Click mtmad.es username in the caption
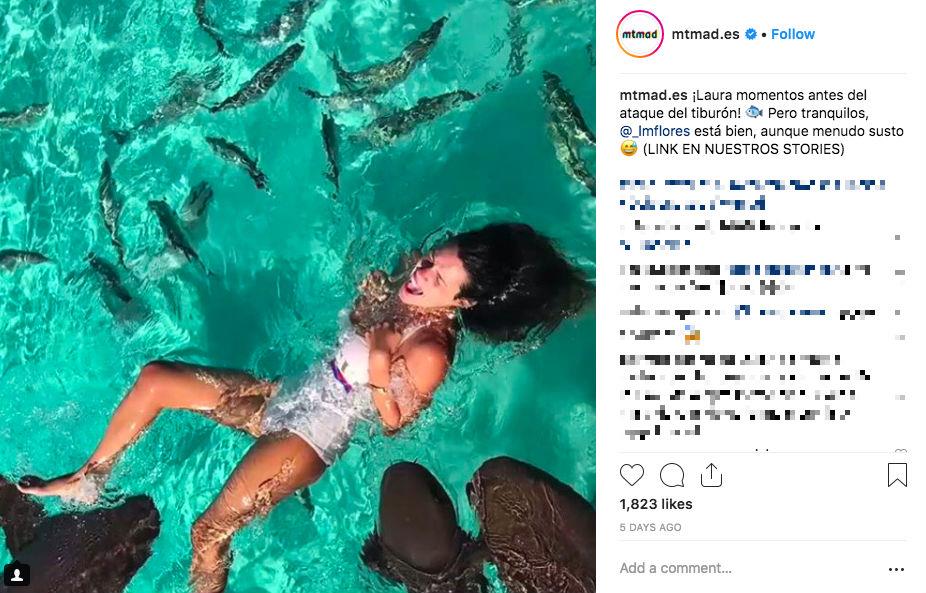 tap(650, 95)
